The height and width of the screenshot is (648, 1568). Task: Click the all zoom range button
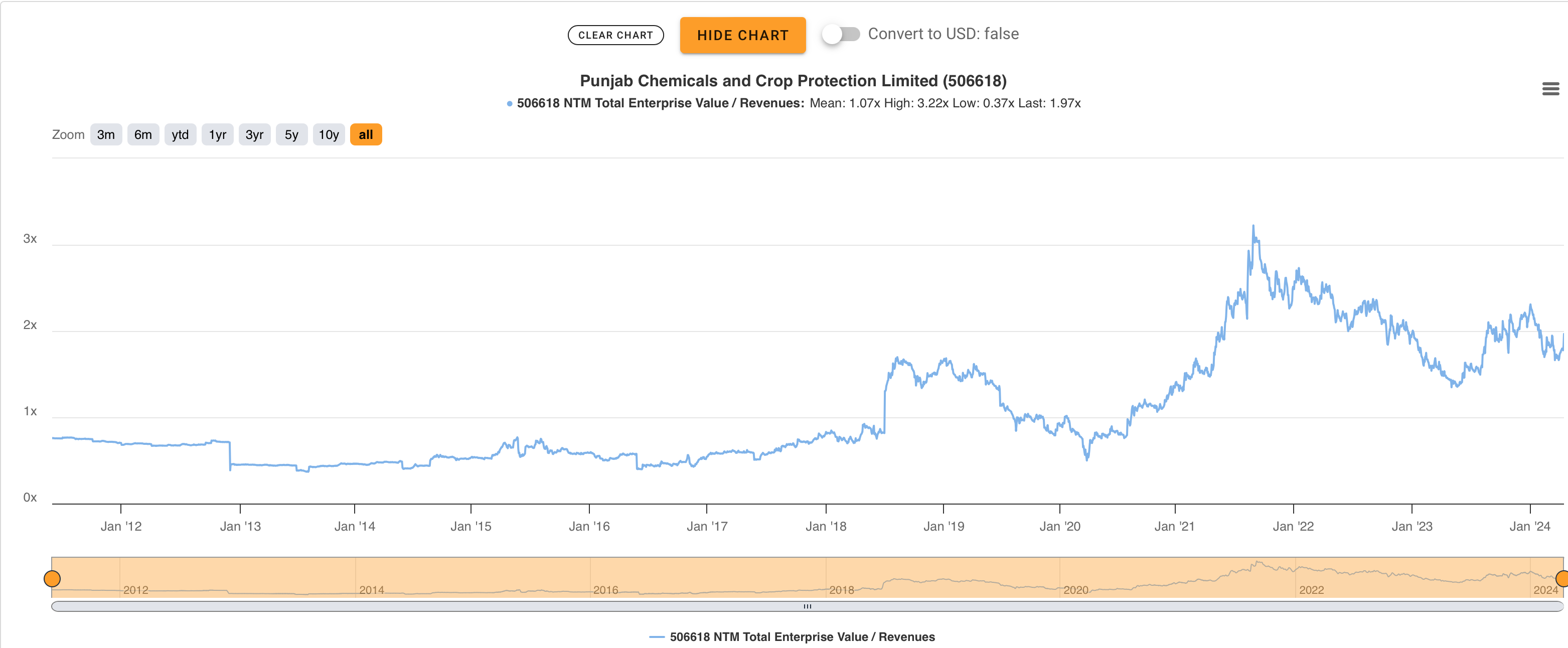(x=366, y=134)
